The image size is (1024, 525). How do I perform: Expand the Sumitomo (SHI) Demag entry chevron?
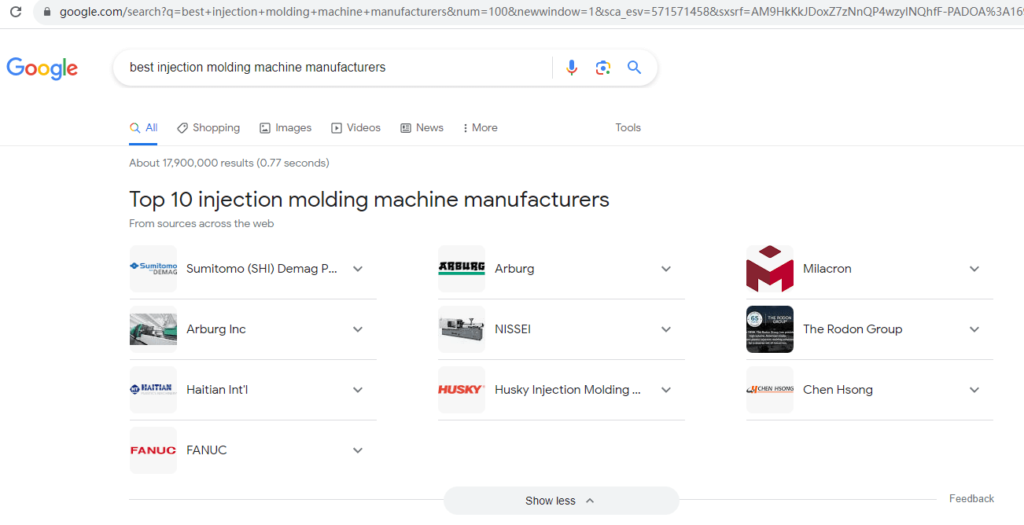[358, 268]
